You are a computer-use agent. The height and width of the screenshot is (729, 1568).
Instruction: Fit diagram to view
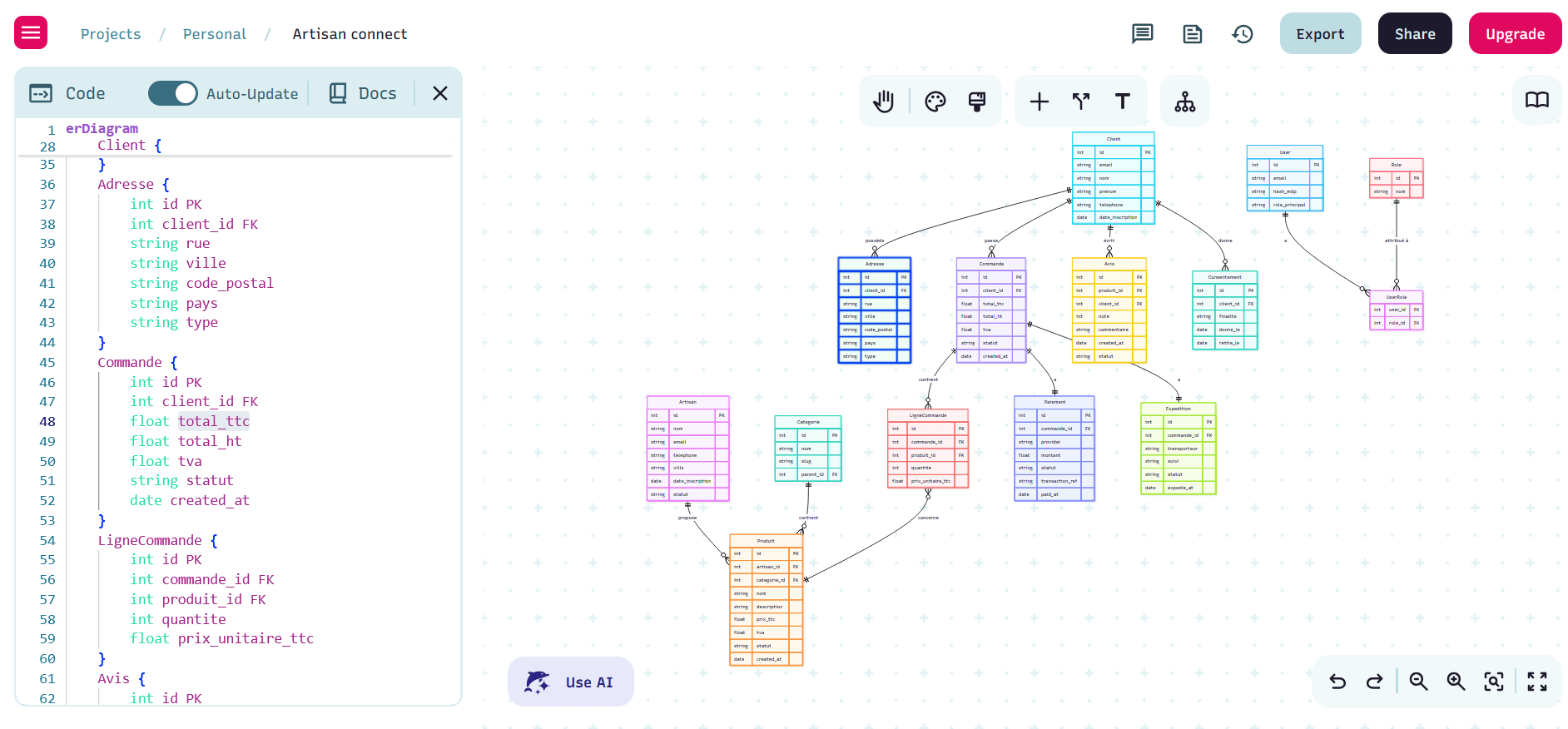coord(1495,682)
